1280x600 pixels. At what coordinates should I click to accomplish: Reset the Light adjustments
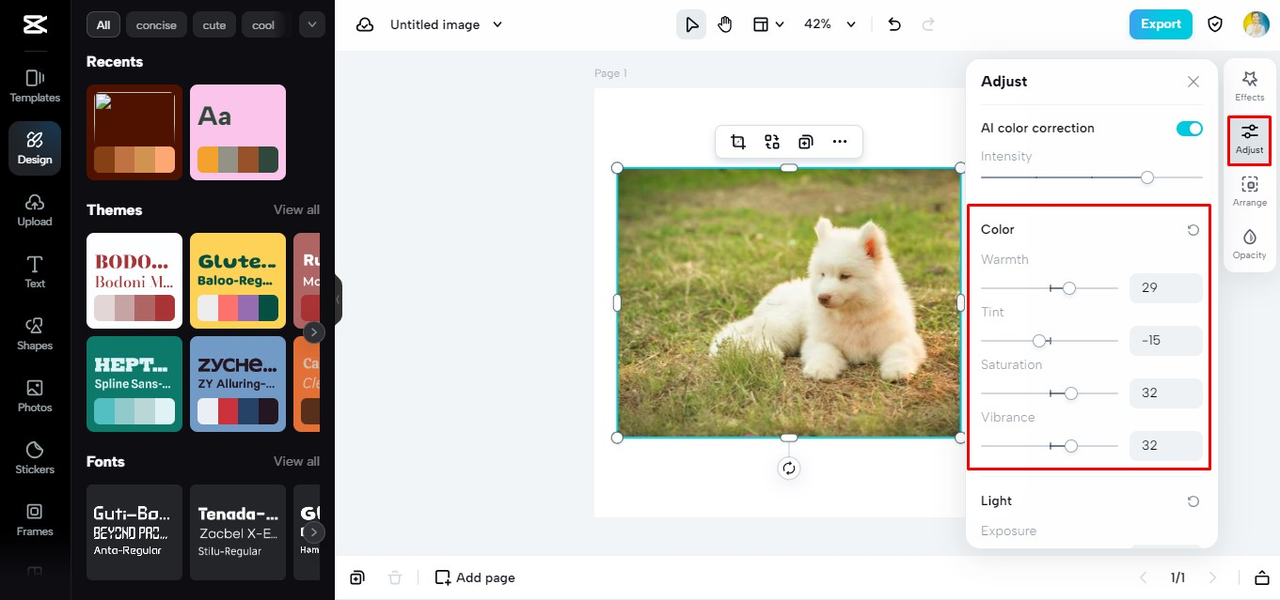1193,501
